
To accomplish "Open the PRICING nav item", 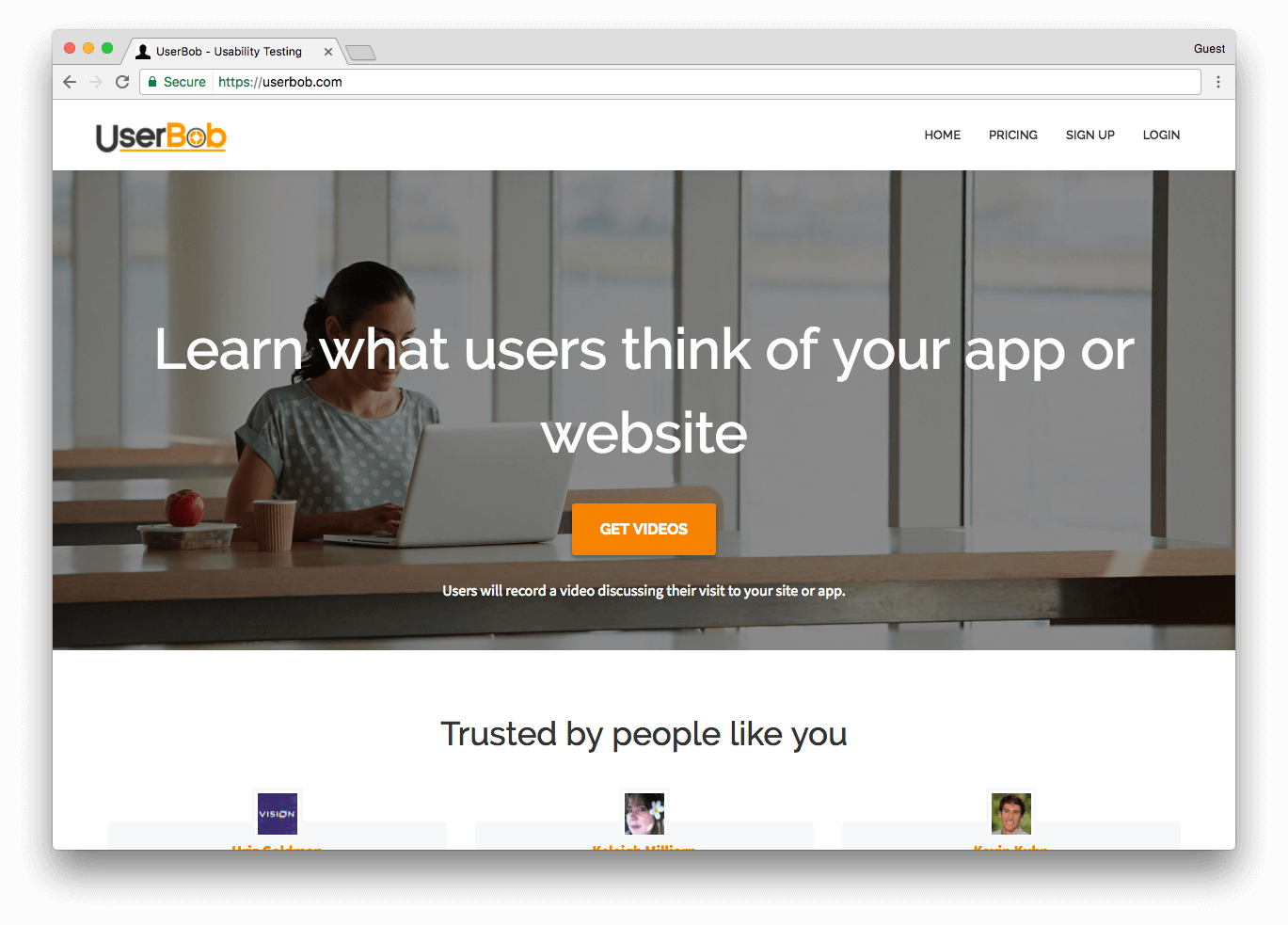I will [1012, 135].
